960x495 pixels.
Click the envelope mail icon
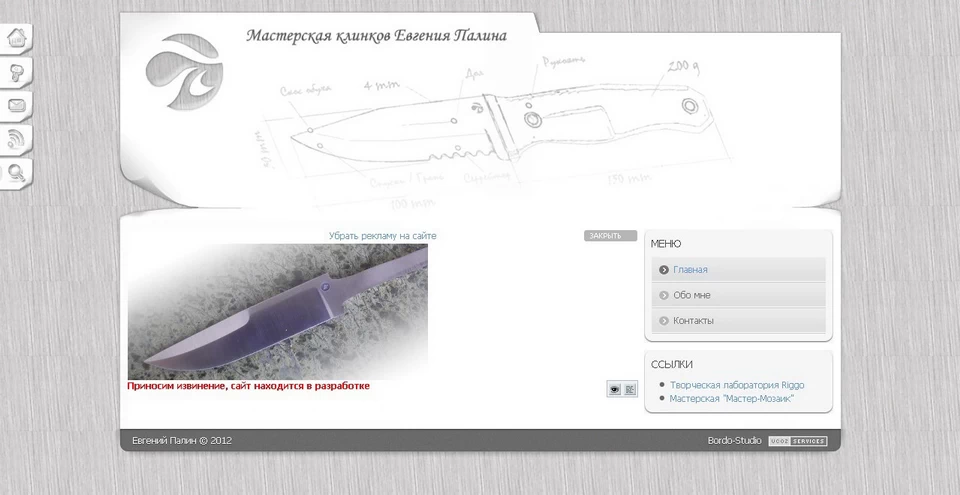coord(16,105)
